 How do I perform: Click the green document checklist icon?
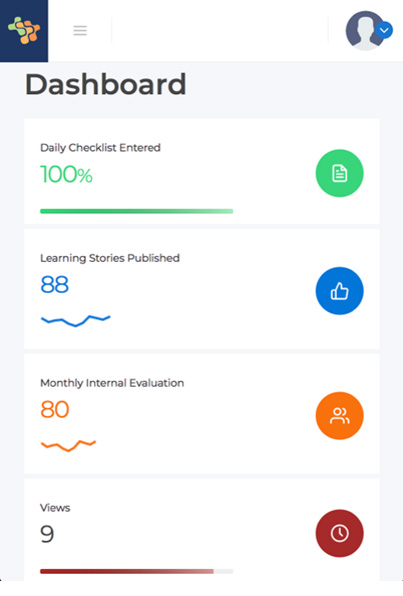pyautogui.click(x=340, y=173)
